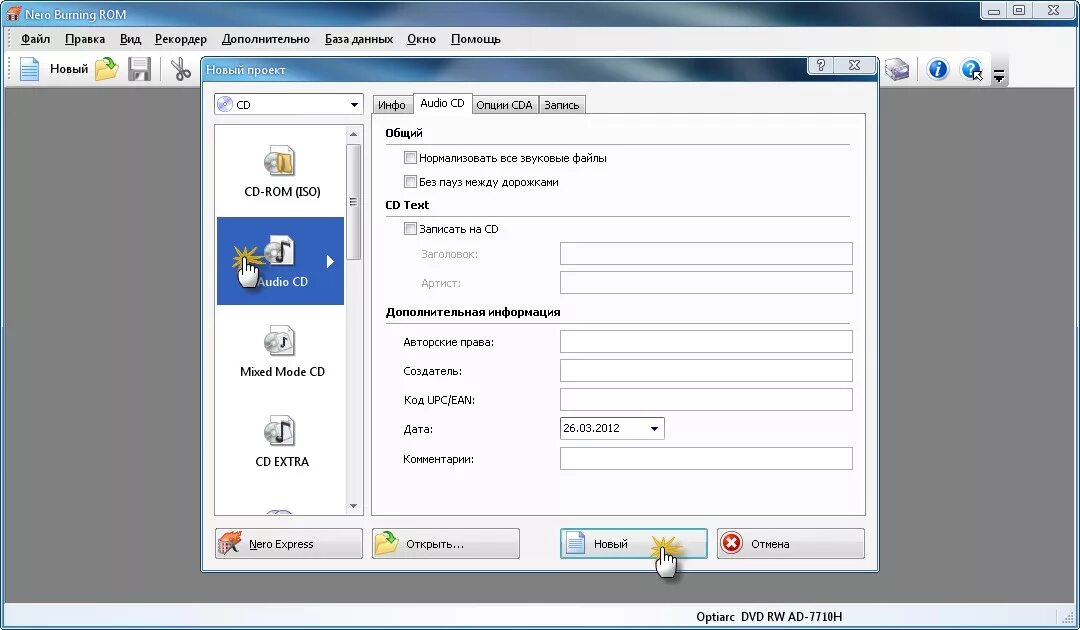This screenshot has width=1080, height=630.
Task: Click the Optiarc DVD RW AD-7710H status text
Action: (x=769, y=617)
